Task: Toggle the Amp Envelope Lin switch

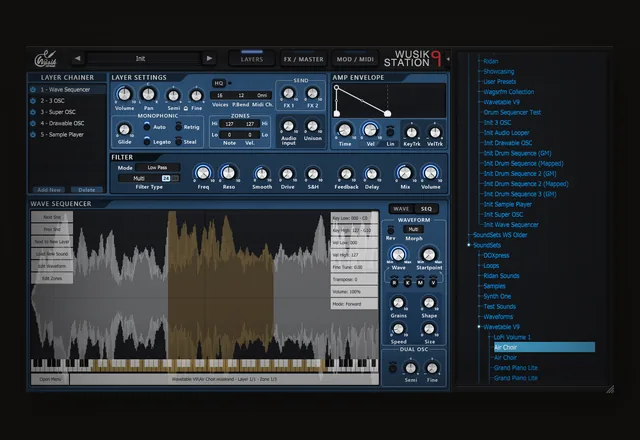Action: [390, 131]
